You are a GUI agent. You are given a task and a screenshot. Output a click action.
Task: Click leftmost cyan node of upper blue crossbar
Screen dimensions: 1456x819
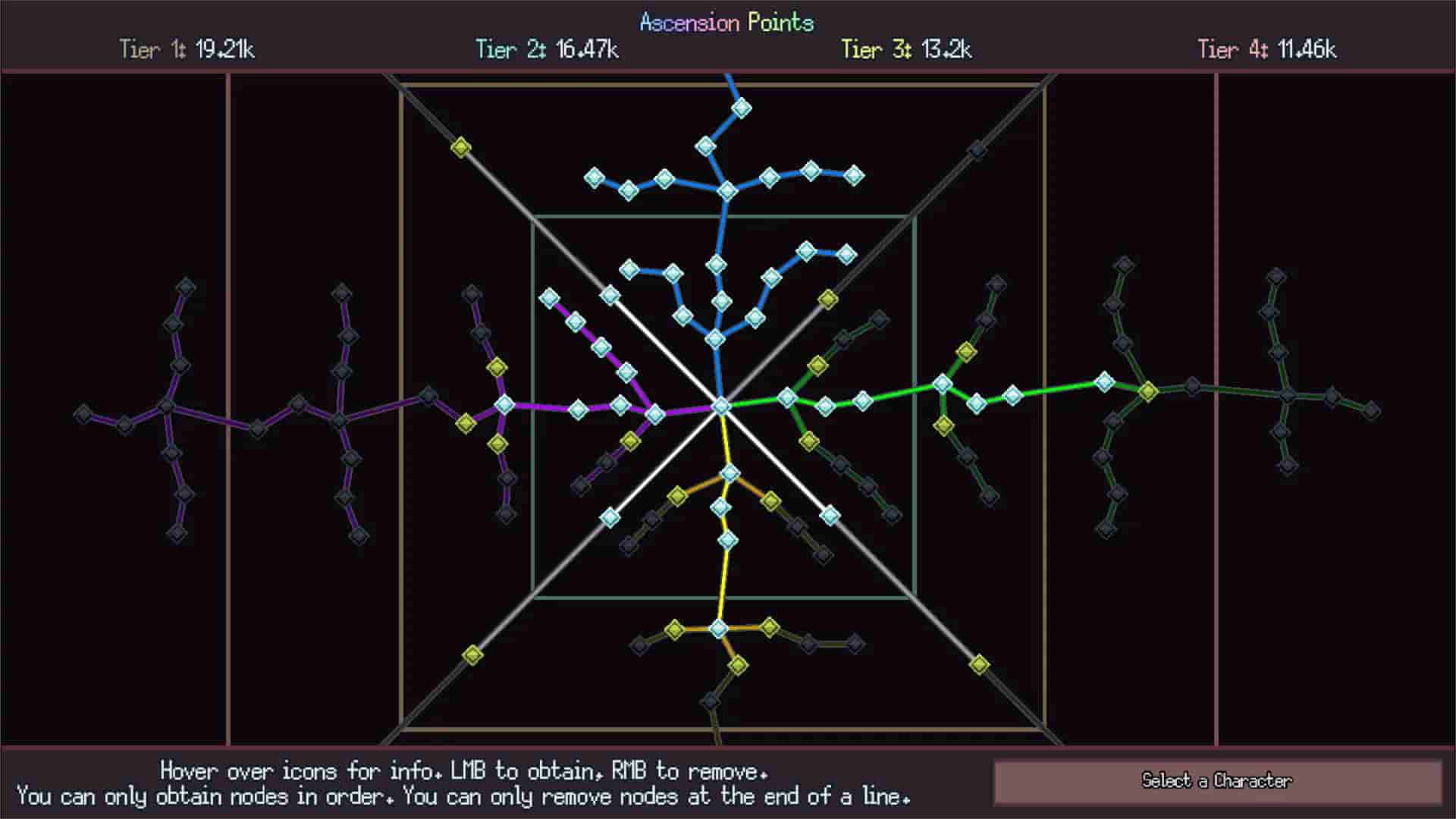(x=595, y=178)
